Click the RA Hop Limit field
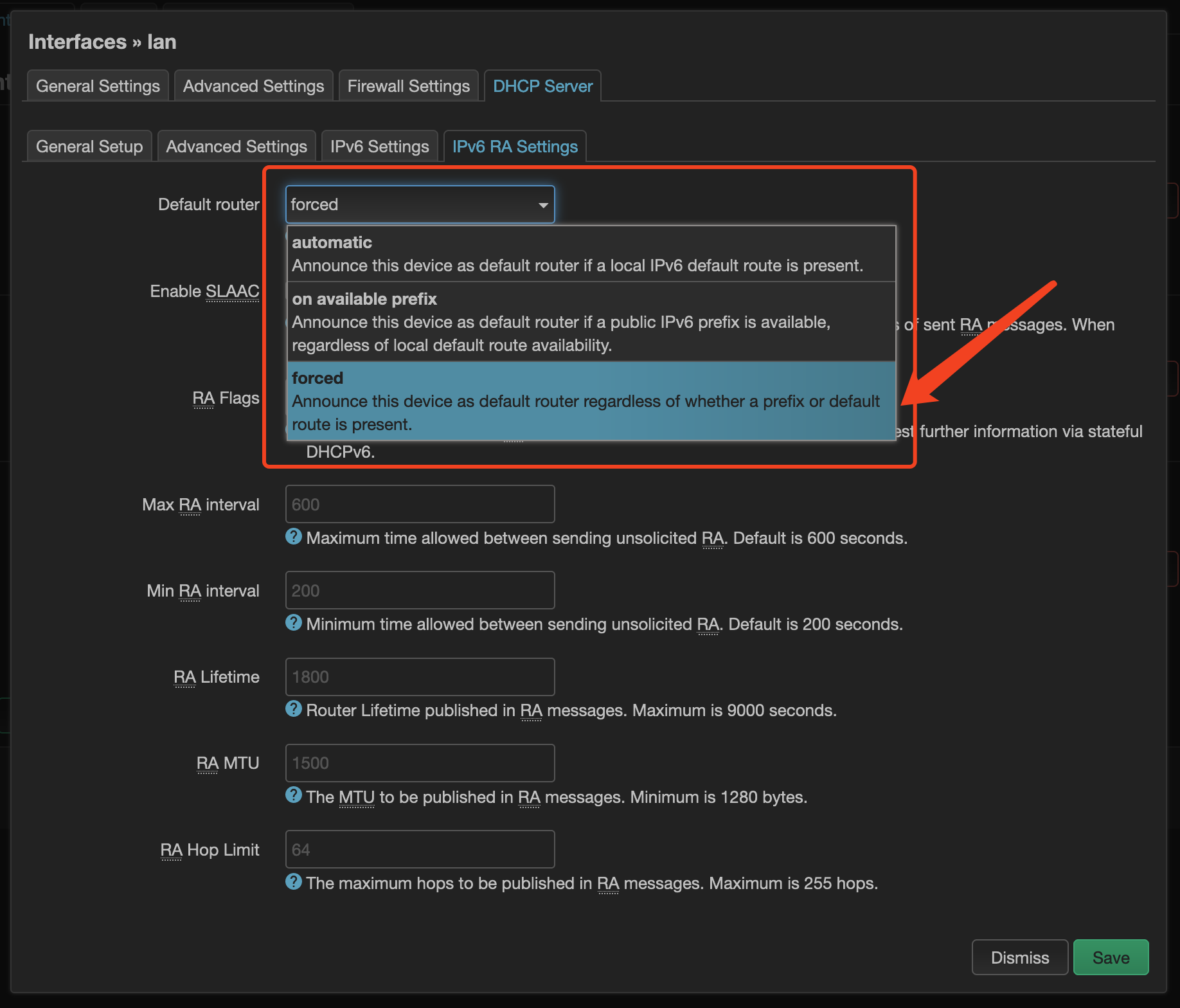 [x=420, y=849]
